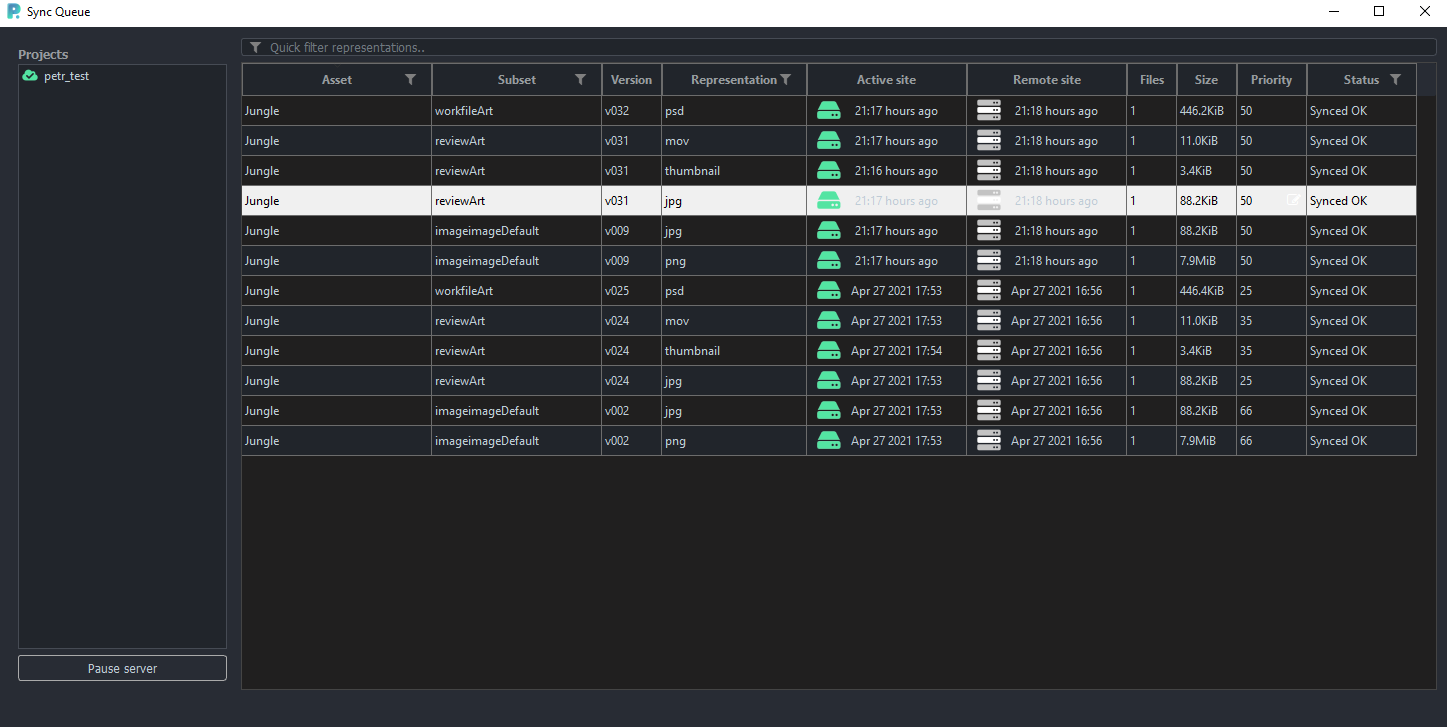Click the Asset column filter icon
Viewport: 1447px width, 727px height.
click(x=410, y=80)
